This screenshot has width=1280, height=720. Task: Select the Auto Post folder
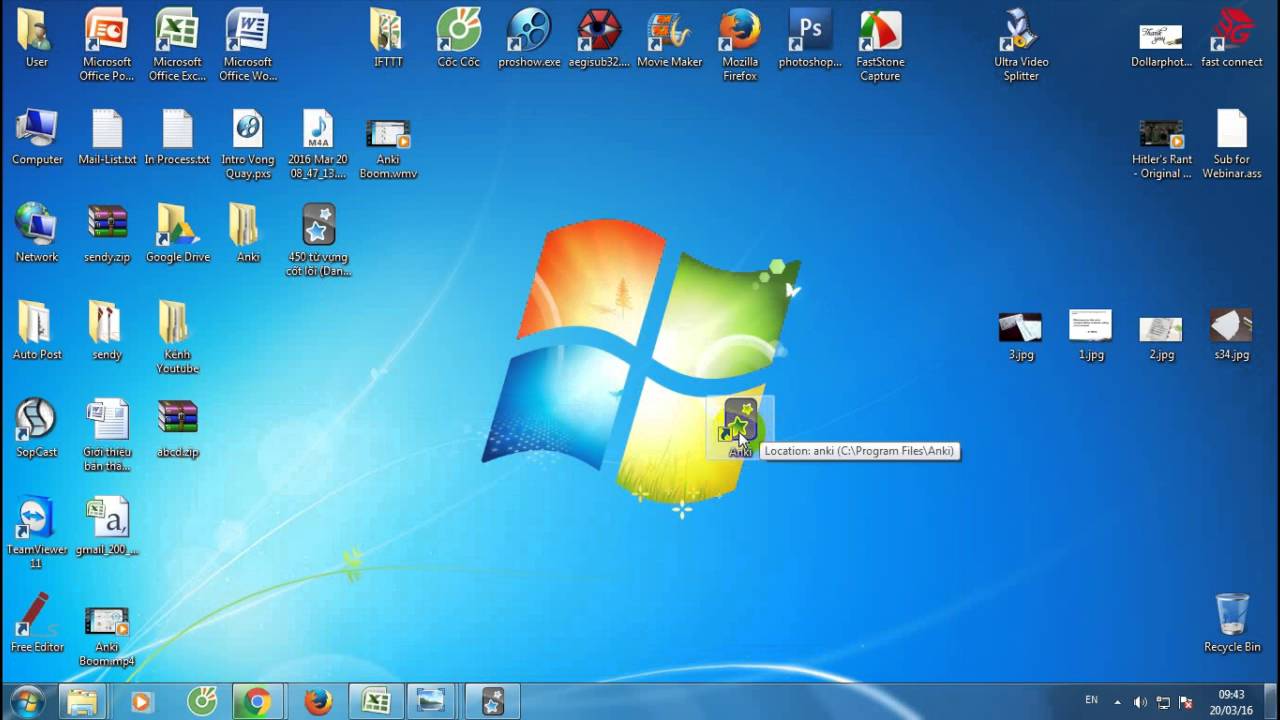click(x=37, y=331)
